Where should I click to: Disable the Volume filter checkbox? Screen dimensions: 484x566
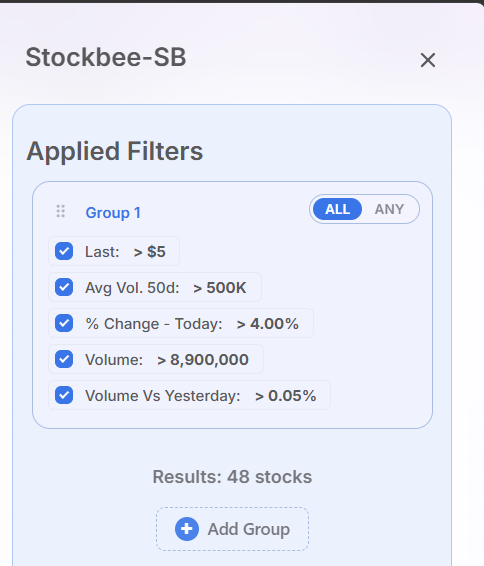pos(64,359)
